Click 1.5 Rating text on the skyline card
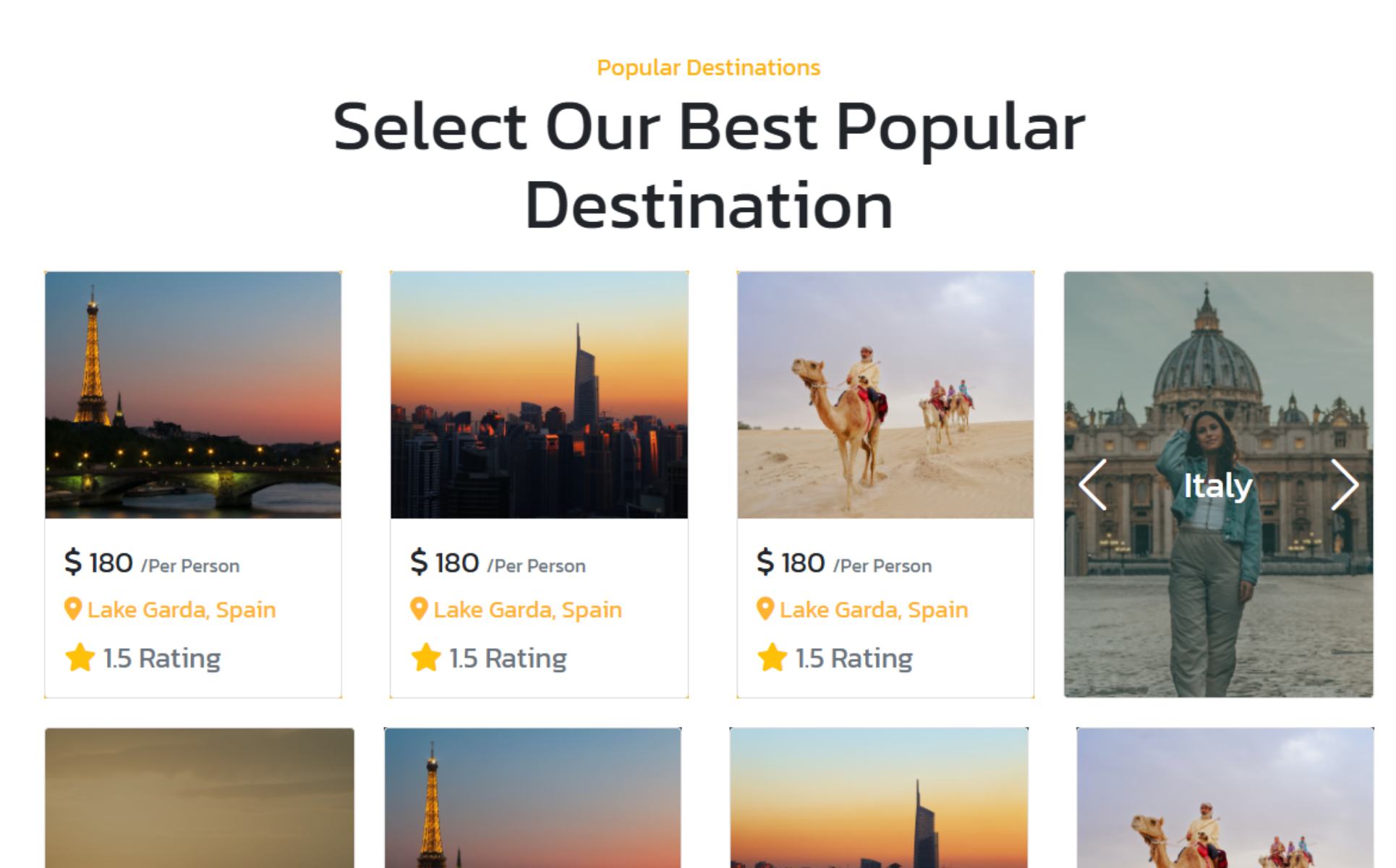 508,658
